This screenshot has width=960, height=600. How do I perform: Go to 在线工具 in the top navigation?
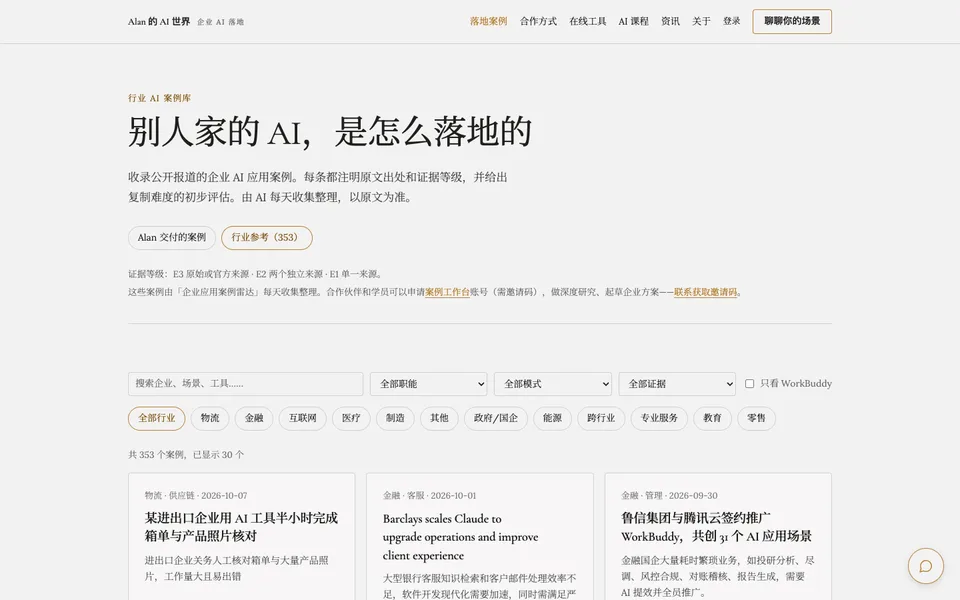[x=588, y=21]
